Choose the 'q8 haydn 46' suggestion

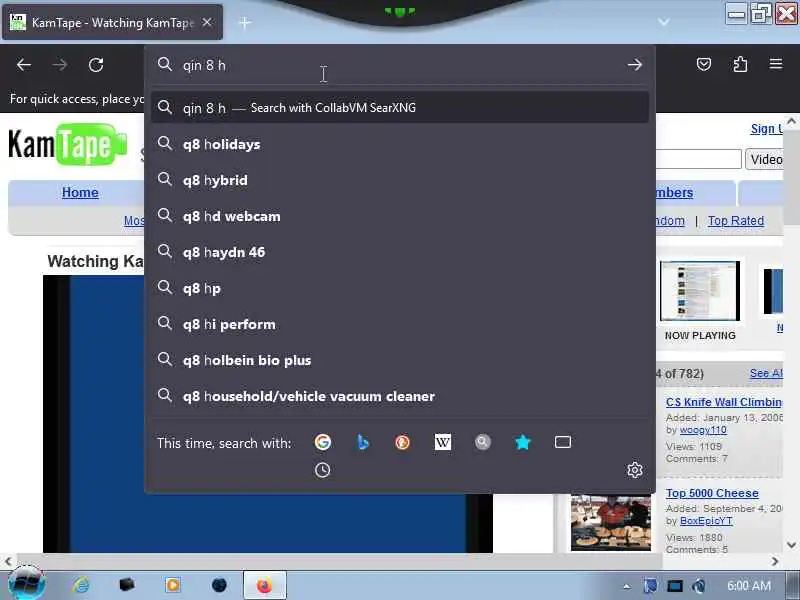(x=400, y=252)
